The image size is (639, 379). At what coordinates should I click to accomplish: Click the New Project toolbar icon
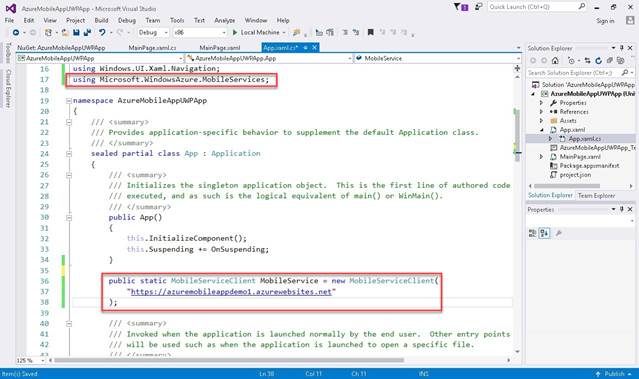pos(48,32)
